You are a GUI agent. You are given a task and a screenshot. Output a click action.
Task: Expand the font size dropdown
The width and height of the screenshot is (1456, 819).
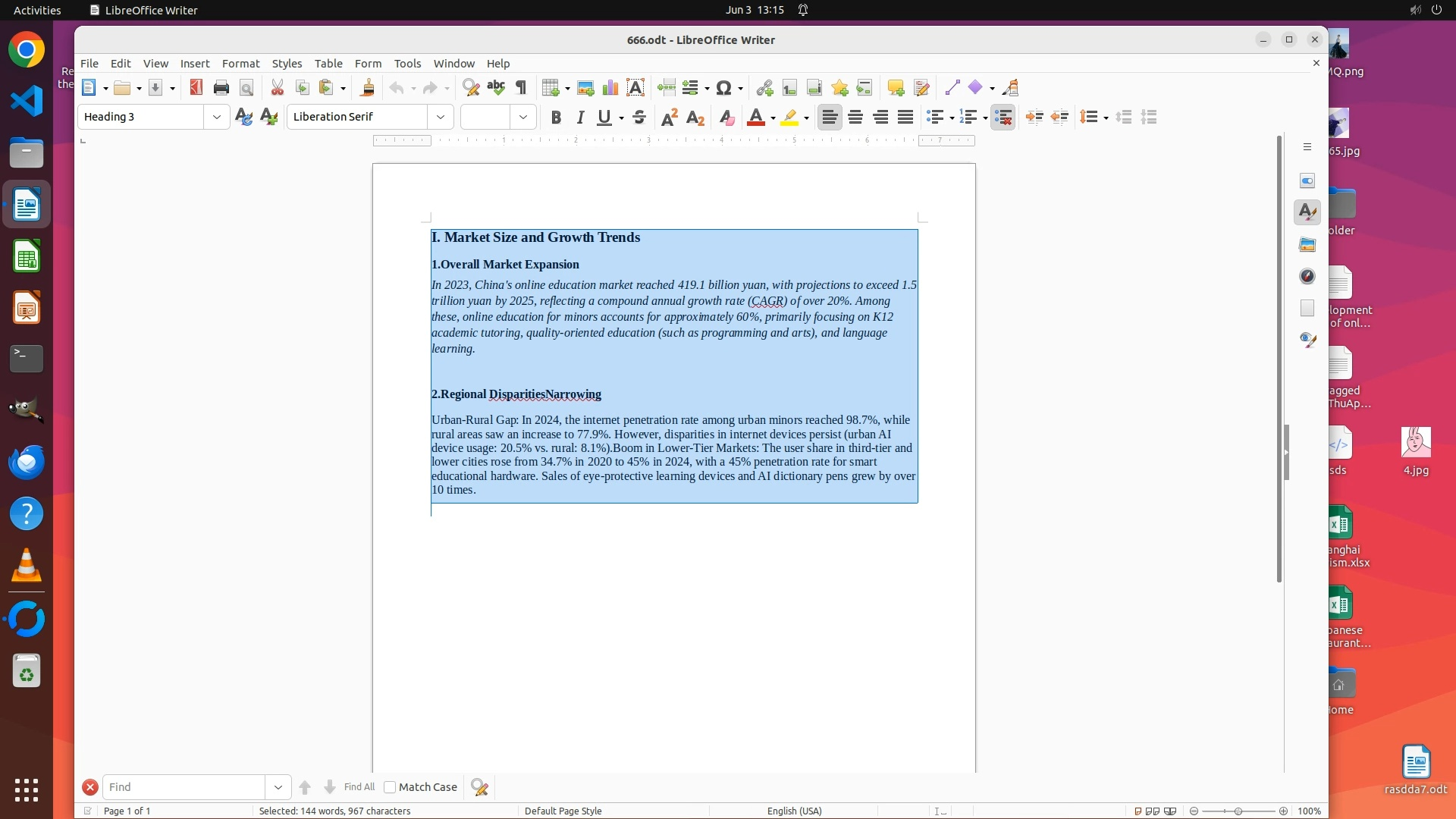point(523,117)
